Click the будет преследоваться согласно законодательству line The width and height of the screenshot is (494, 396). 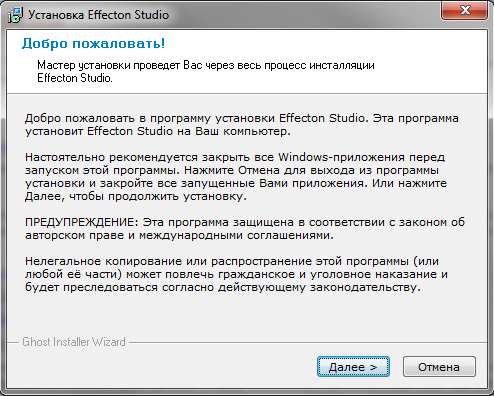click(x=223, y=287)
